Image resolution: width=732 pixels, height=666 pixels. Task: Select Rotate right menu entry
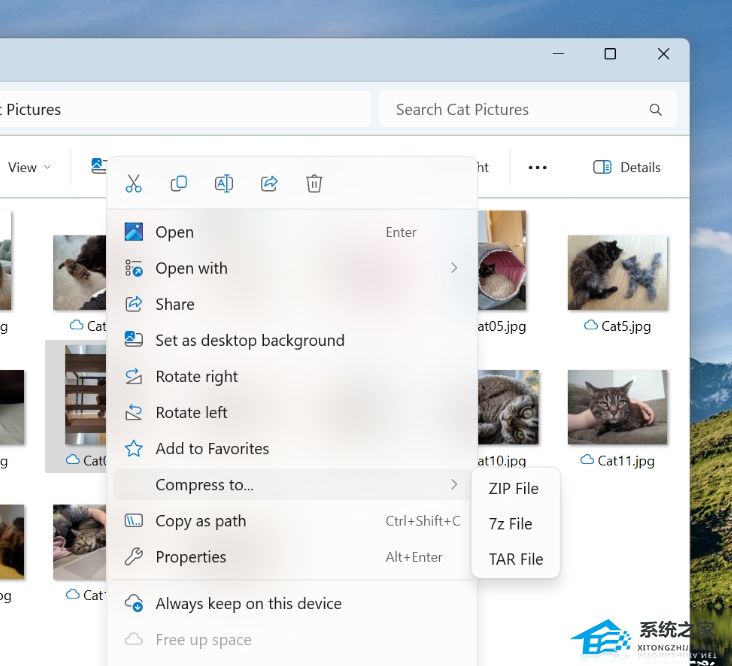click(x=197, y=377)
